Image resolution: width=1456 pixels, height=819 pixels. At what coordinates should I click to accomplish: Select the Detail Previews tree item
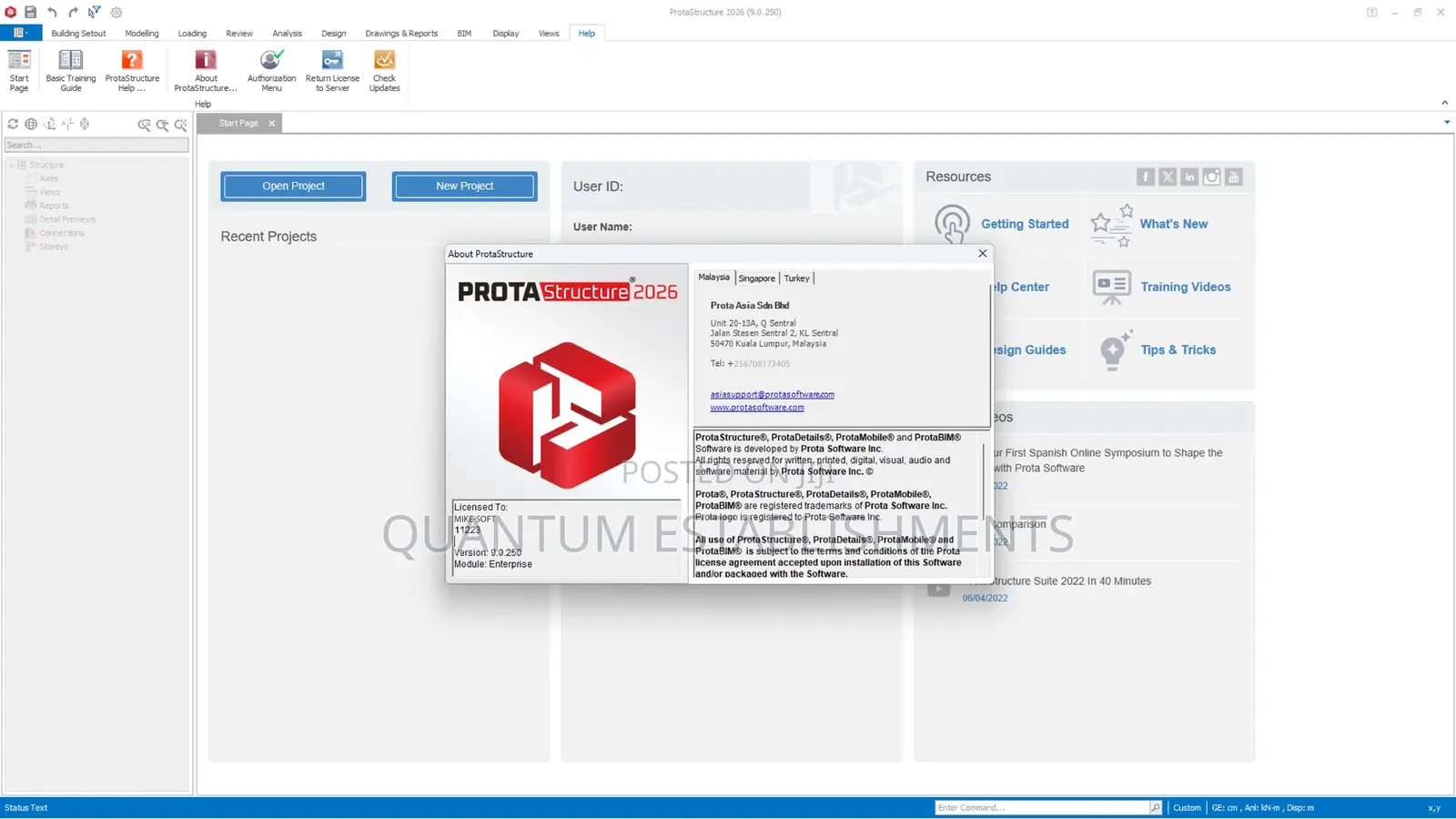pos(66,219)
